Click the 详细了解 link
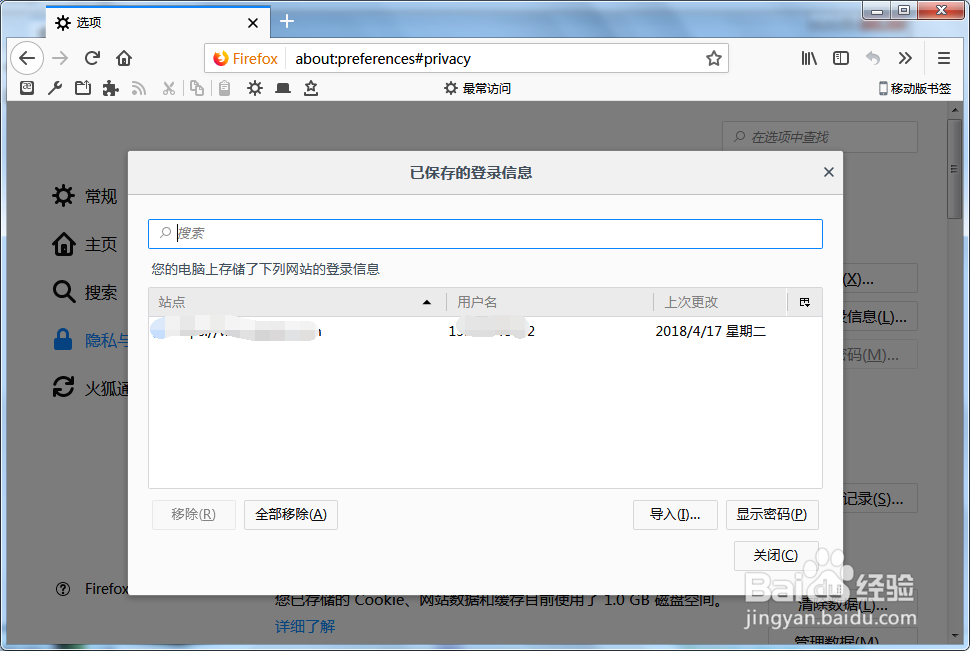This screenshot has height=651, width=970. click(305, 626)
